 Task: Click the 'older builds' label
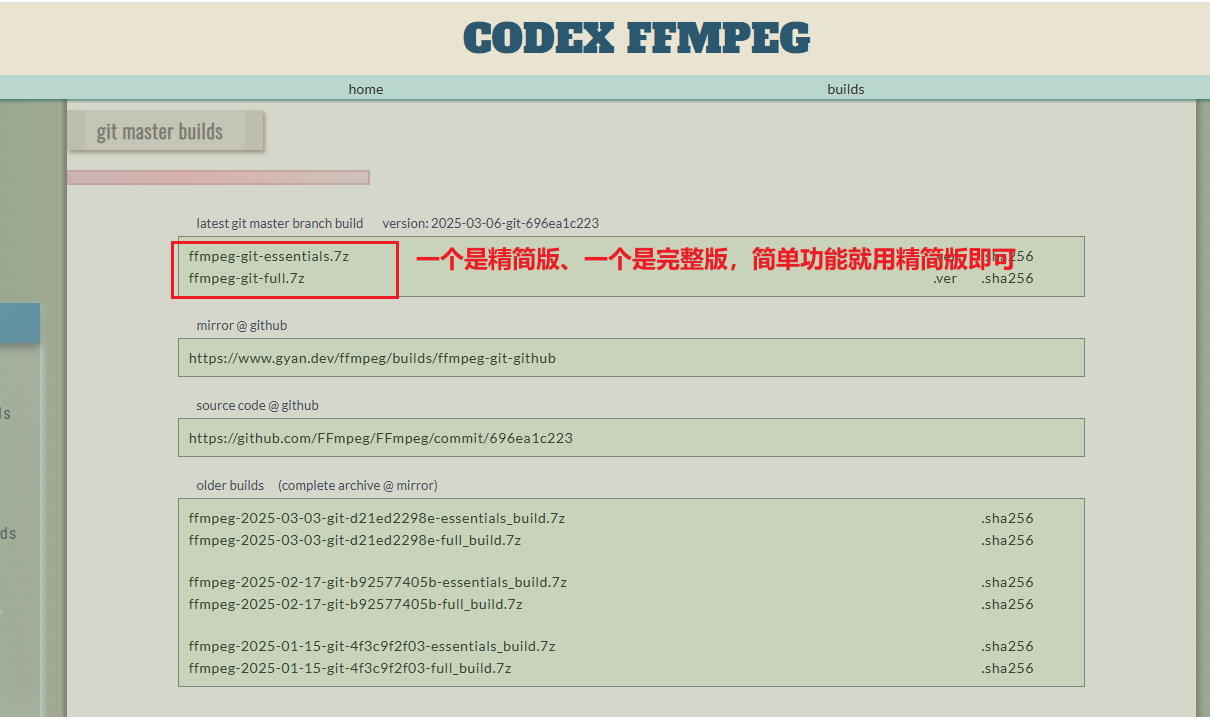coord(230,485)
